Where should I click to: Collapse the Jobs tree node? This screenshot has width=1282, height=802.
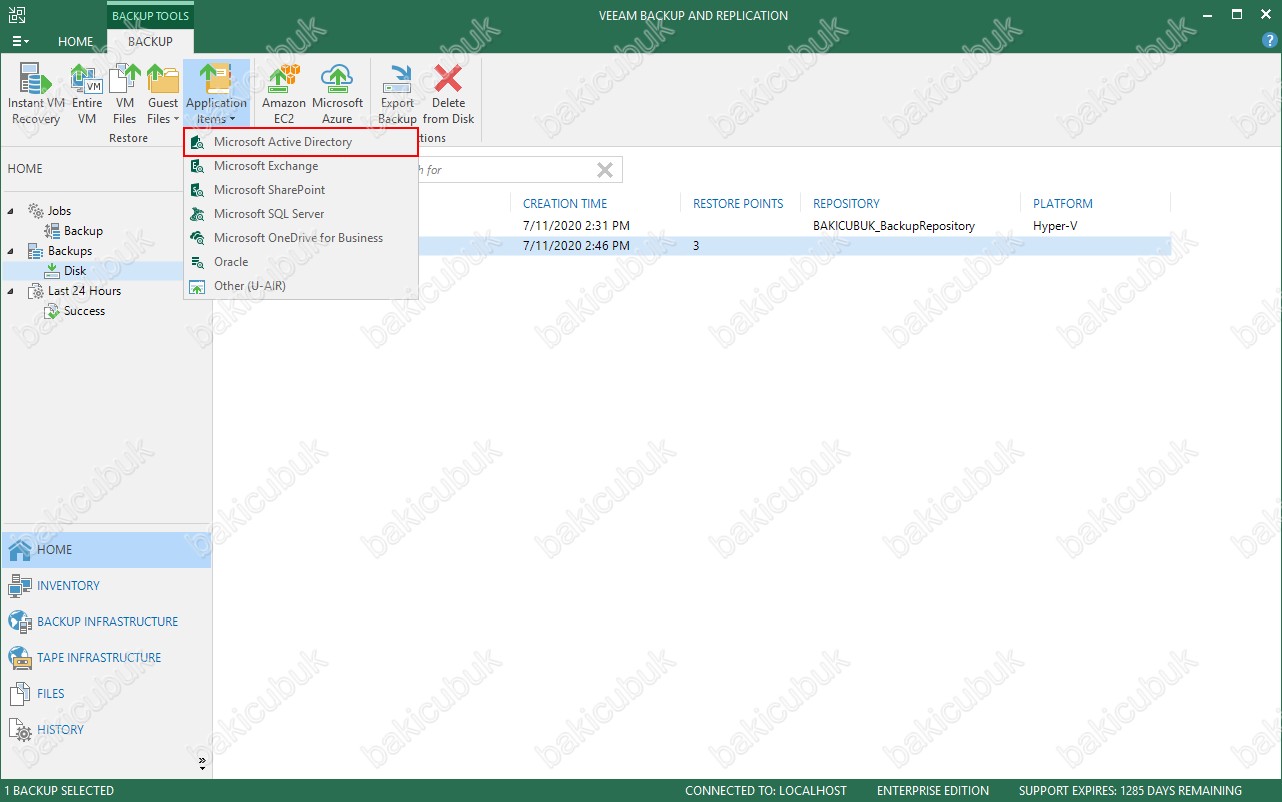pyautogui.click(x=12, y=211)
